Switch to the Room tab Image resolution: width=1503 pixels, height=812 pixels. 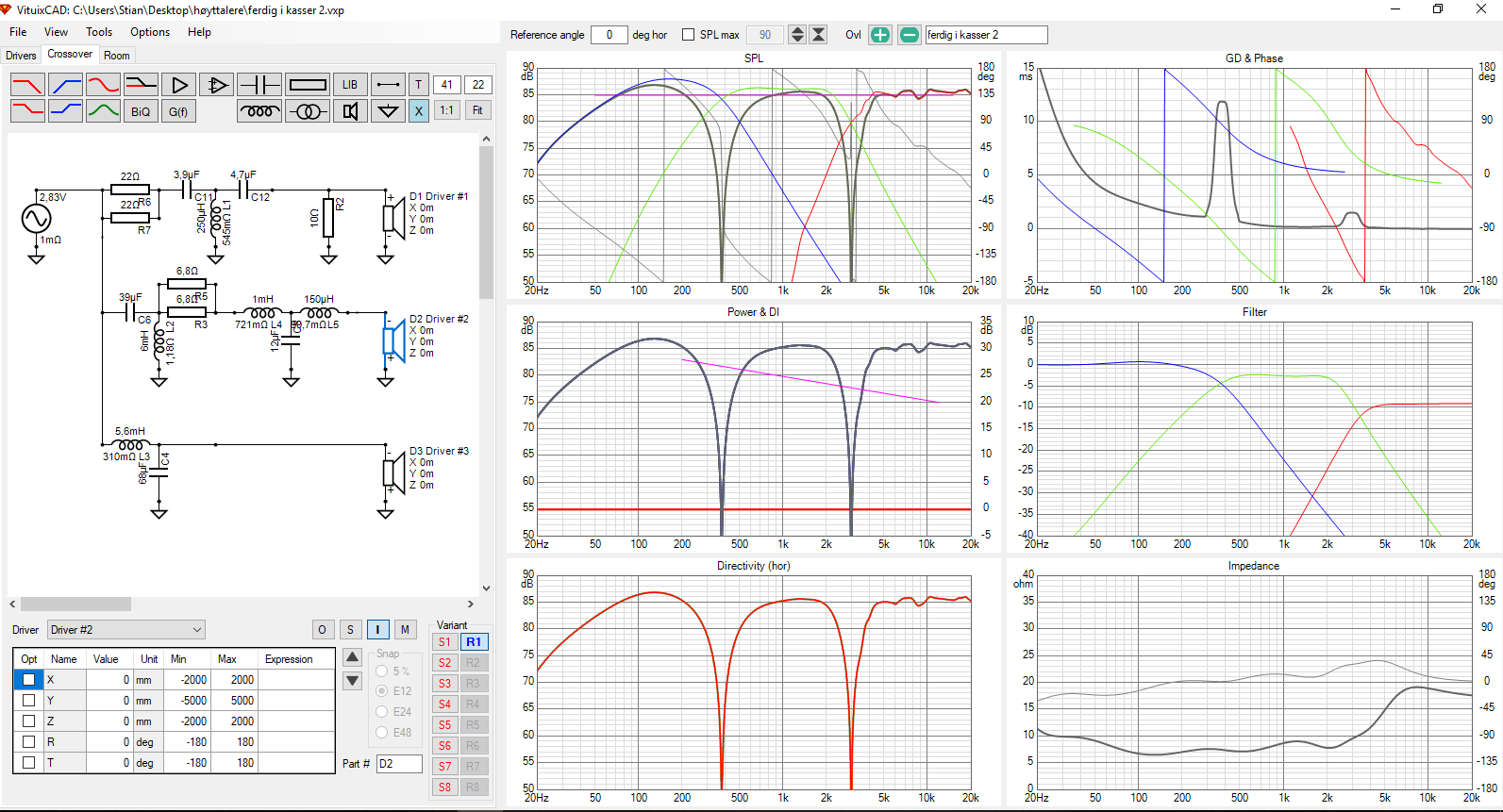tap(117, 56)
